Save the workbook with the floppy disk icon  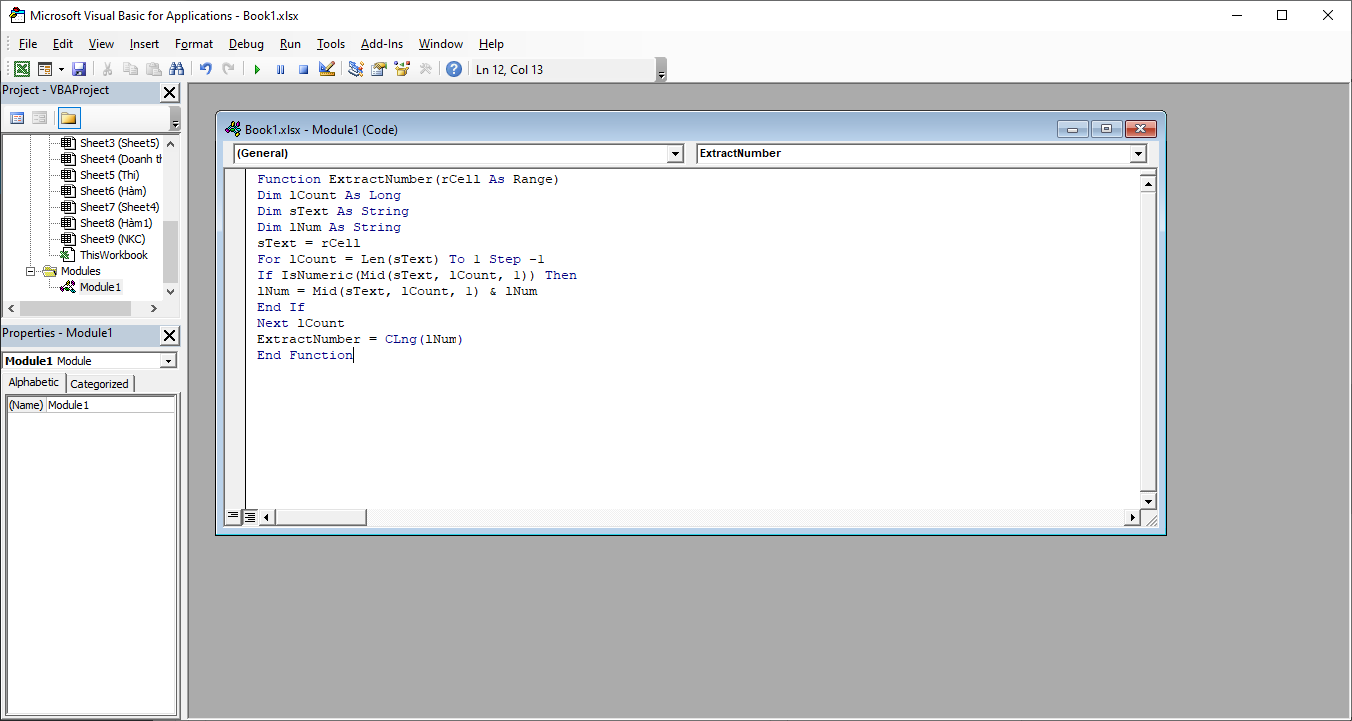coord(79,69)
